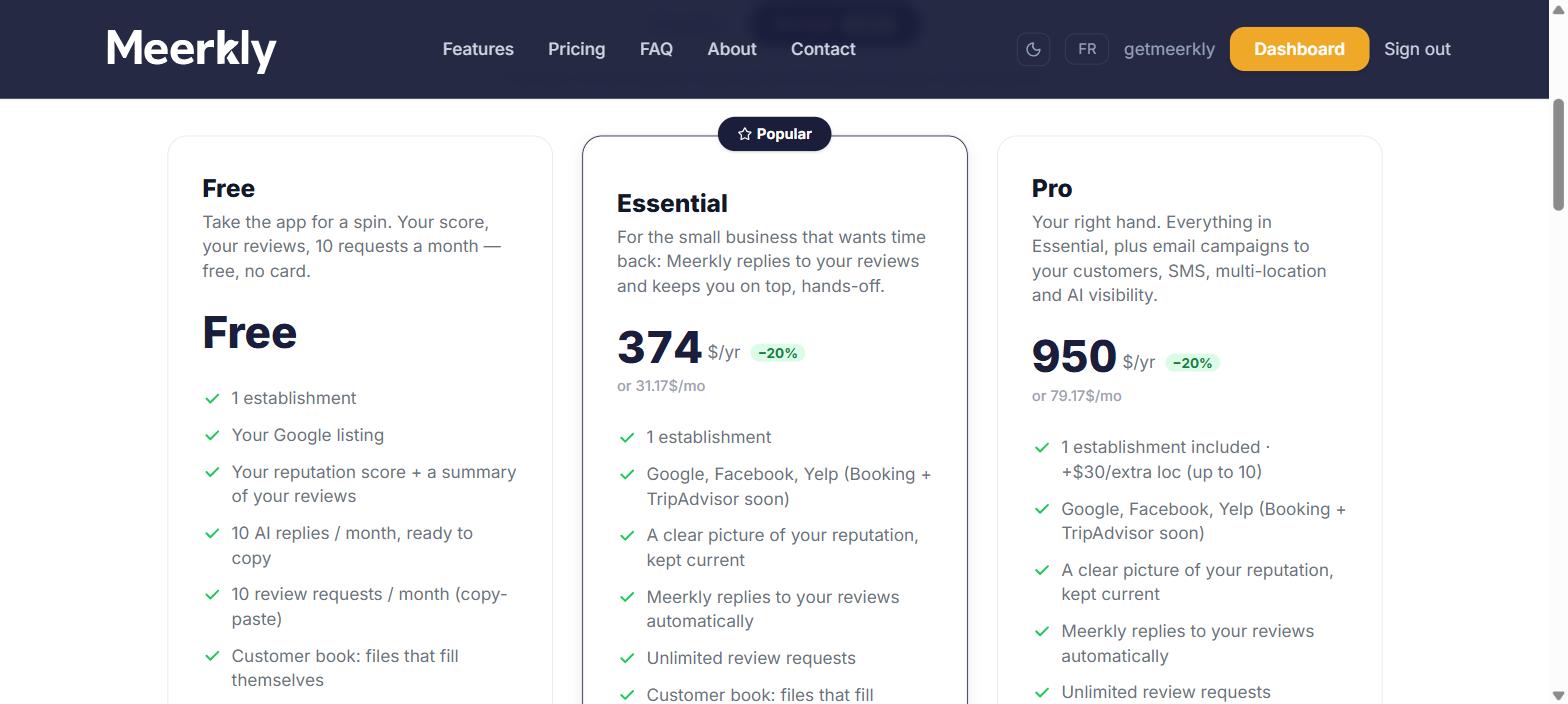Toggle dark mode moon icon
The width and height of the screenshot is (1568, 704).
(1034, 49)
